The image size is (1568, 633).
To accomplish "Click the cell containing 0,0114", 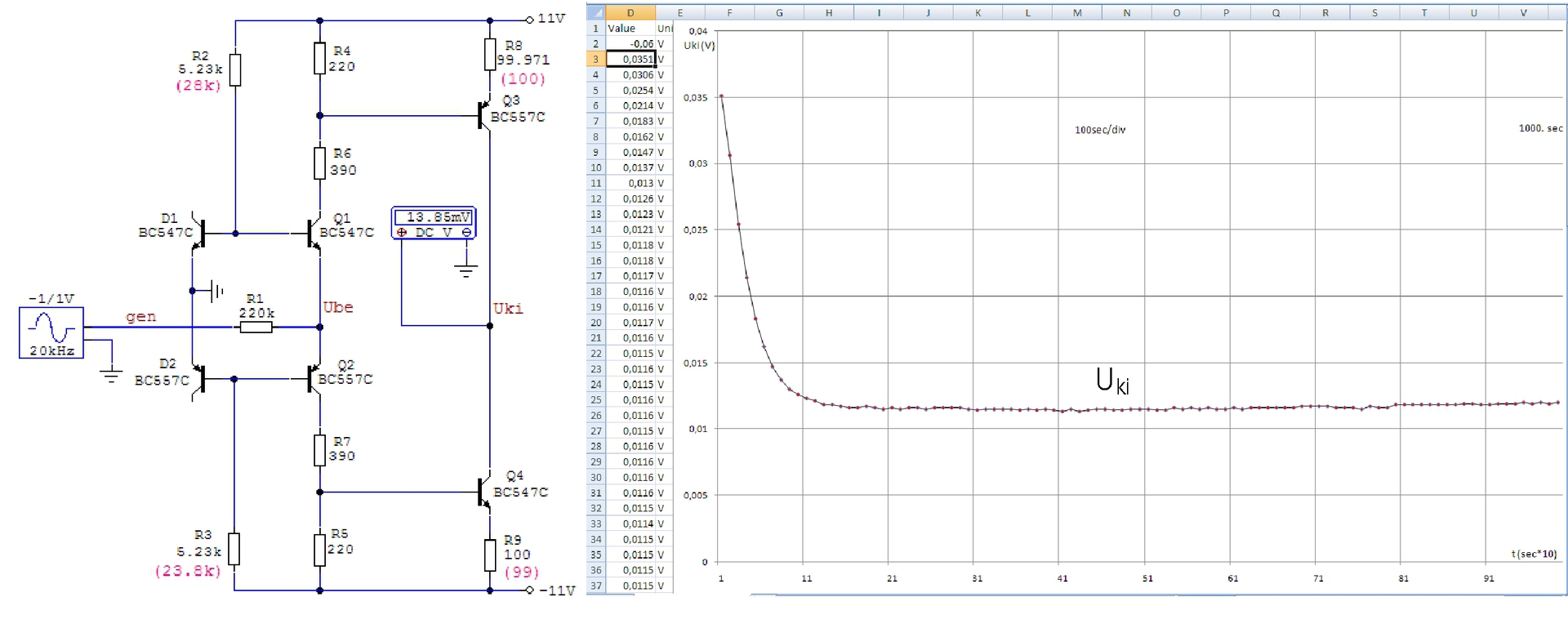I will click(x=630, y=524).
